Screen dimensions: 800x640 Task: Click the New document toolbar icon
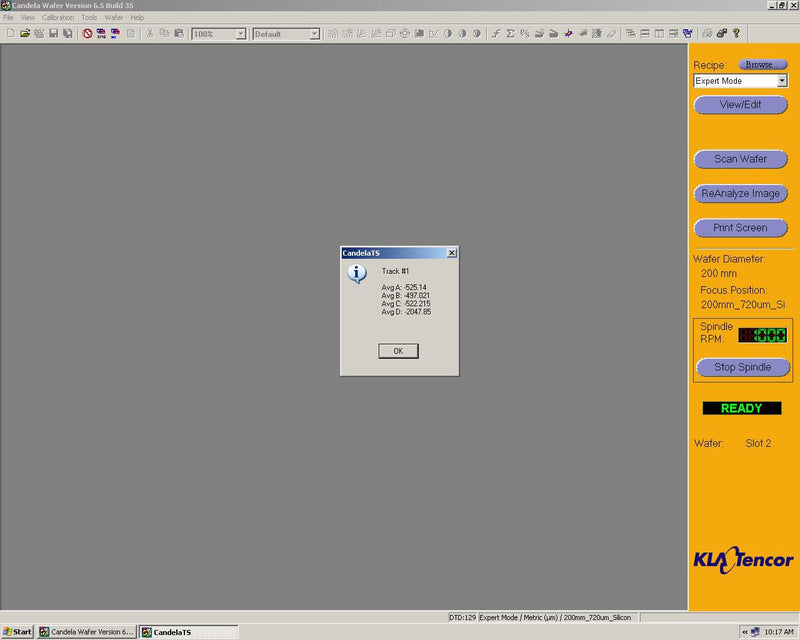pos(10,33)
